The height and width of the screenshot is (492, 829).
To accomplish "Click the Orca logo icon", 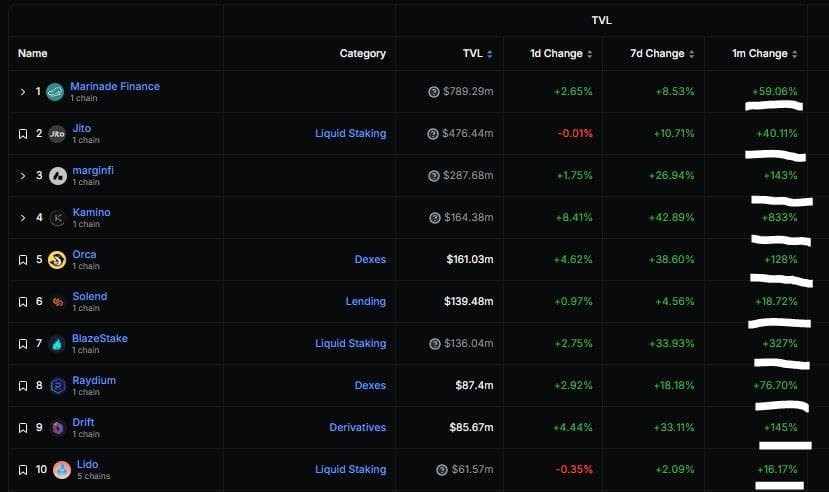I will pyautogui.click(x=57, y=259).
